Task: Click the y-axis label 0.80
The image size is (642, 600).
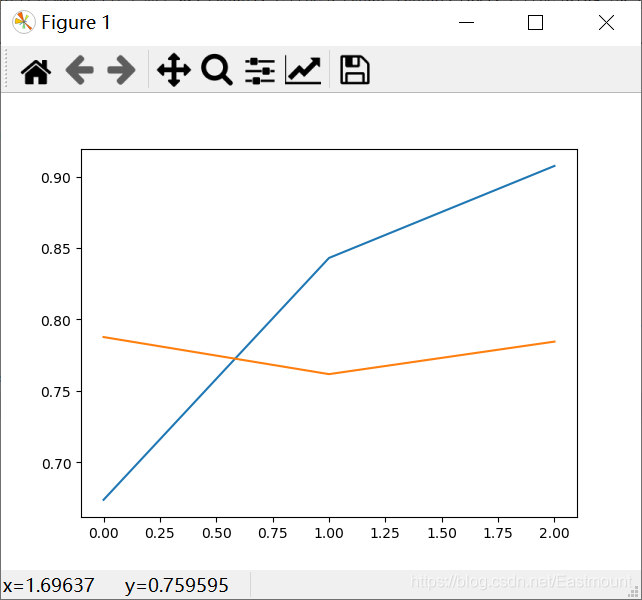Action: [x=56, y=321]
